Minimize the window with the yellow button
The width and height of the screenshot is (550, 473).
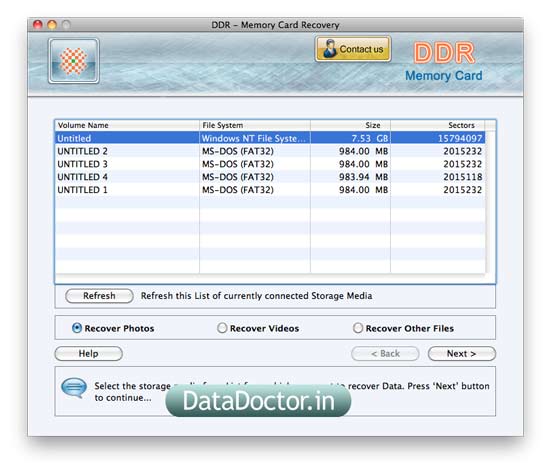52,25
